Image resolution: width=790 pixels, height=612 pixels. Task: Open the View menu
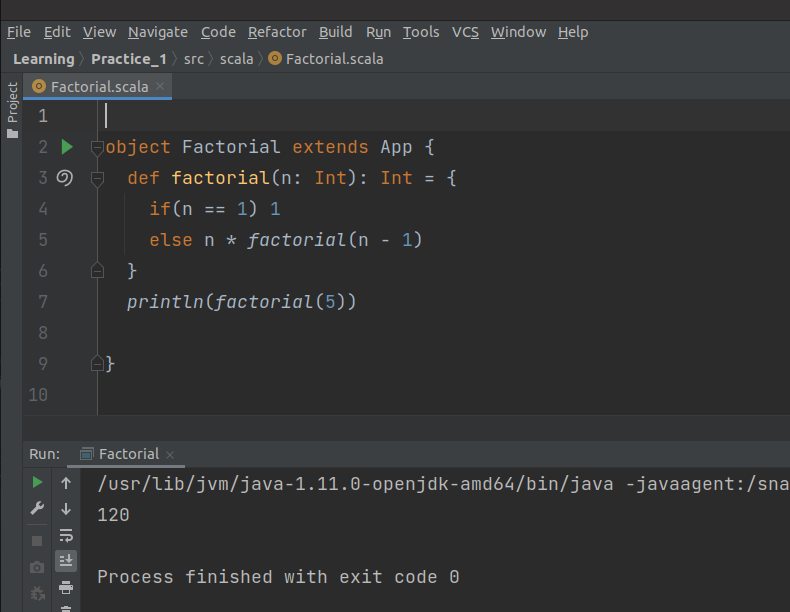coord(99,32)
